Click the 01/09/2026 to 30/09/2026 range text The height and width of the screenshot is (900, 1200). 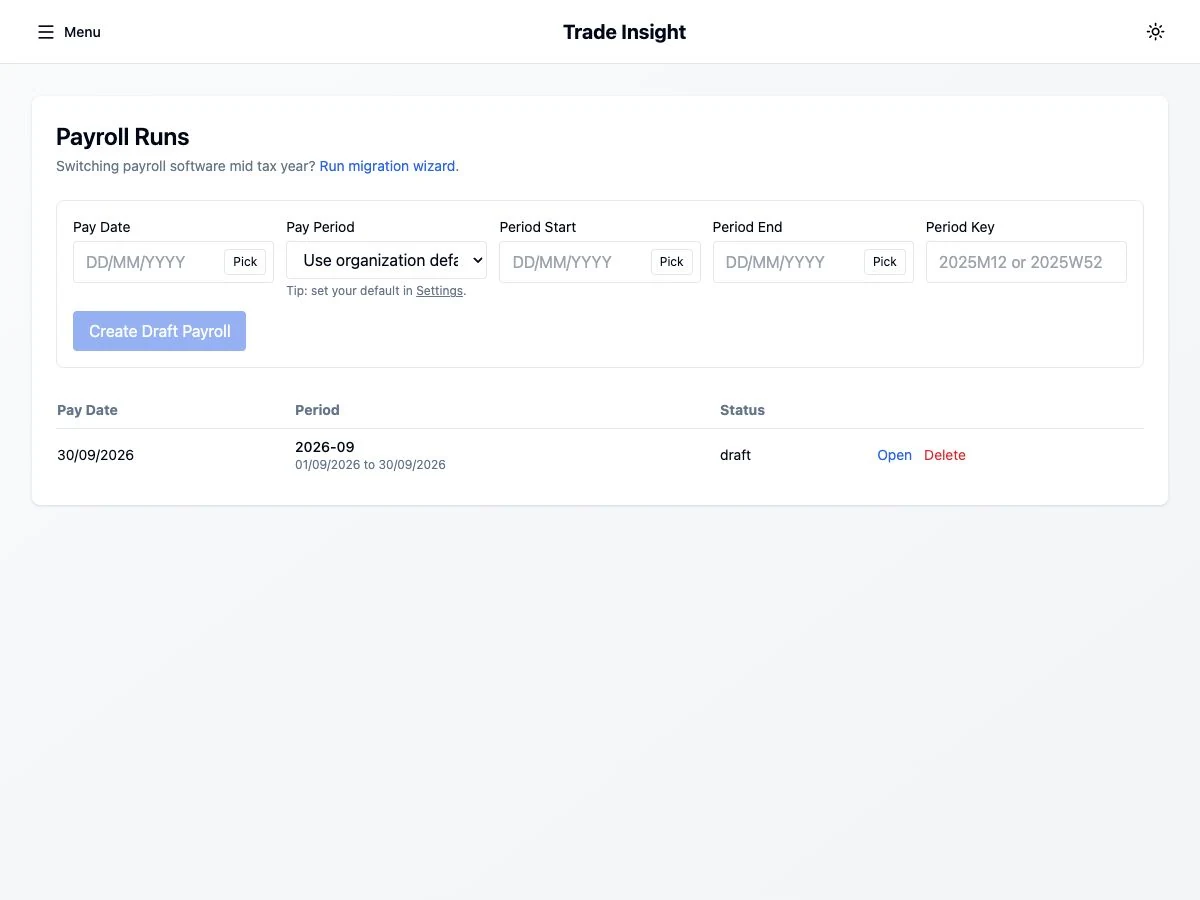coord(370,465)
